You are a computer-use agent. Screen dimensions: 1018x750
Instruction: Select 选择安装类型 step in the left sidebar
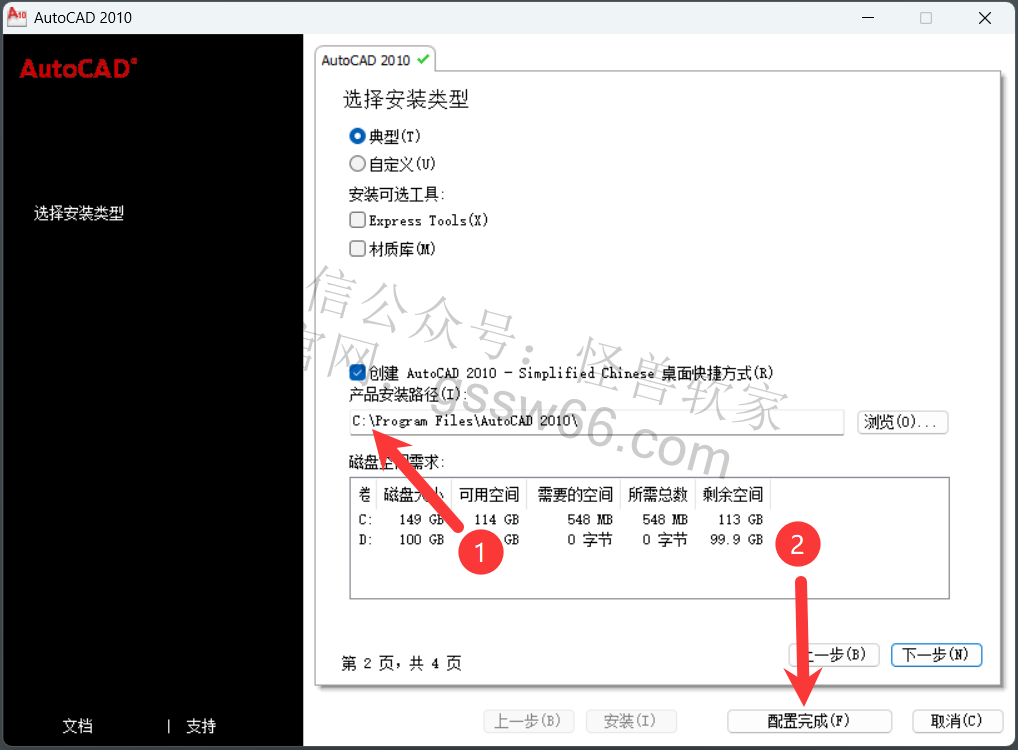(79, 213)
